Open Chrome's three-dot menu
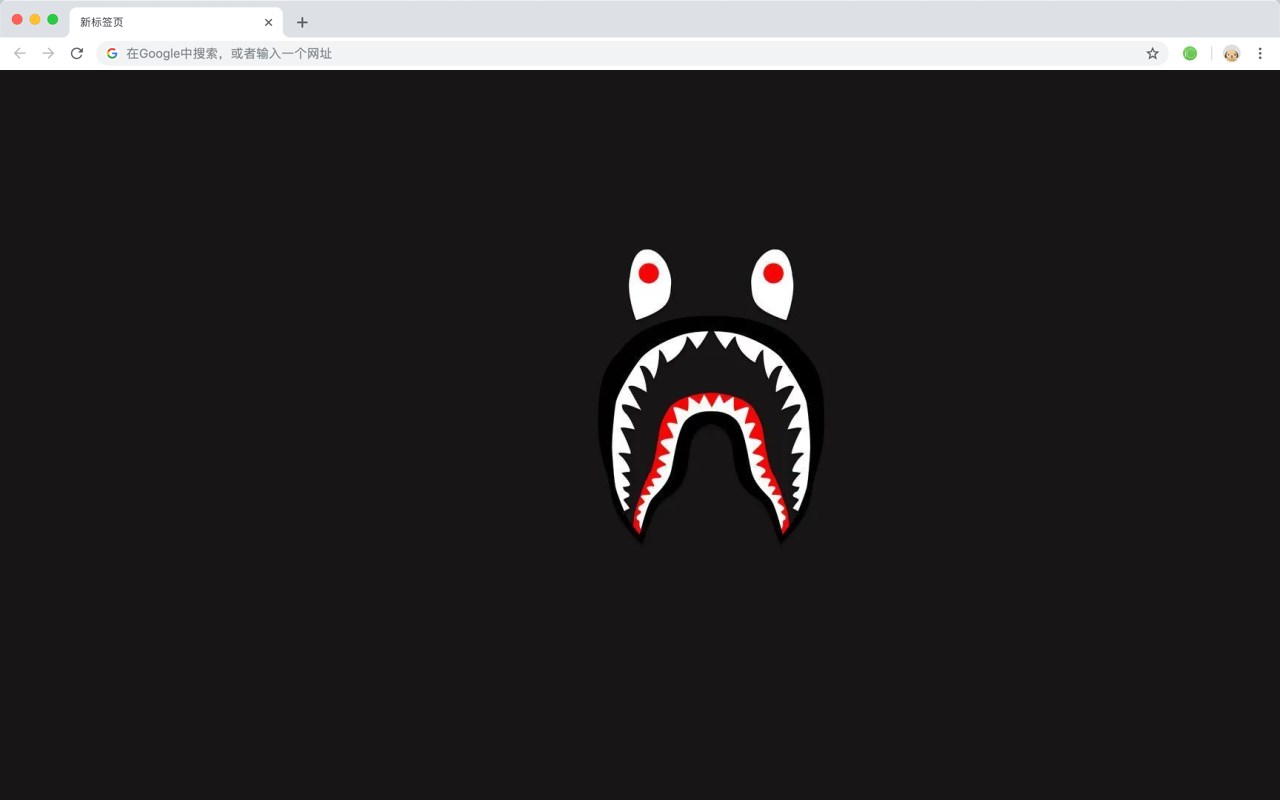 (1260, 53)
